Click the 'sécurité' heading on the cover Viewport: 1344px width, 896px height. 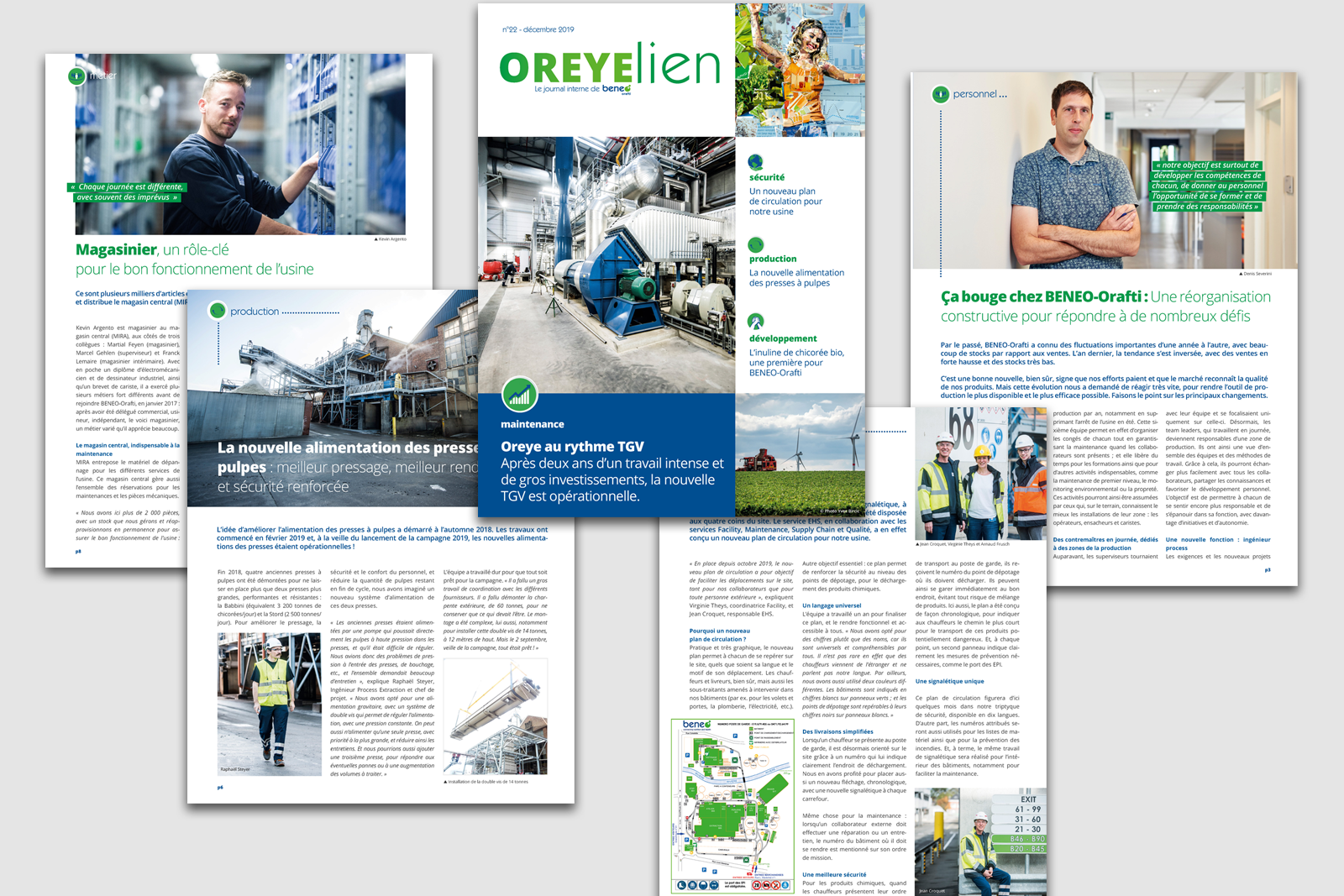[x=767, y=177]
